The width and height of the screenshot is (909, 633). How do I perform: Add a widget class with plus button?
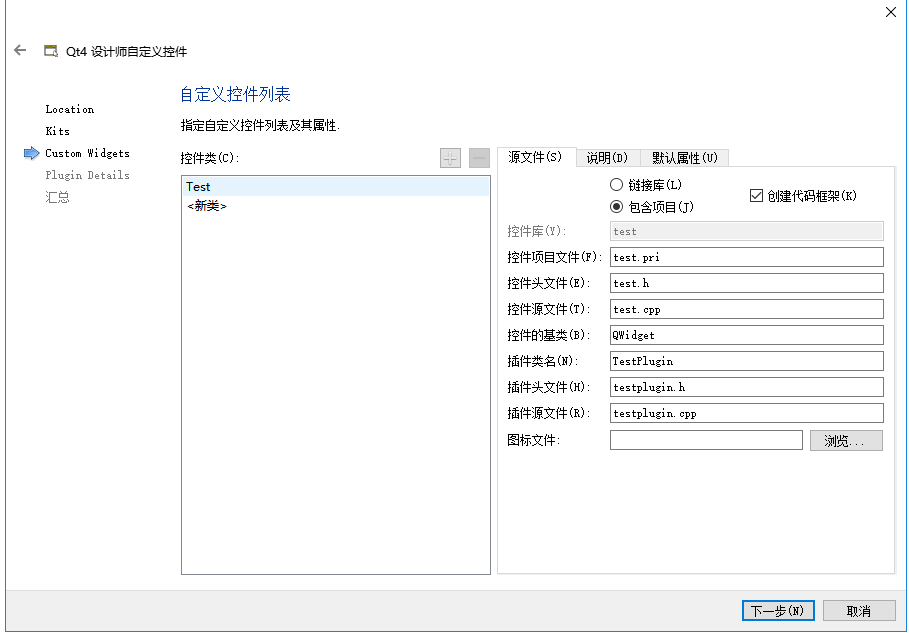coord(450,158)
